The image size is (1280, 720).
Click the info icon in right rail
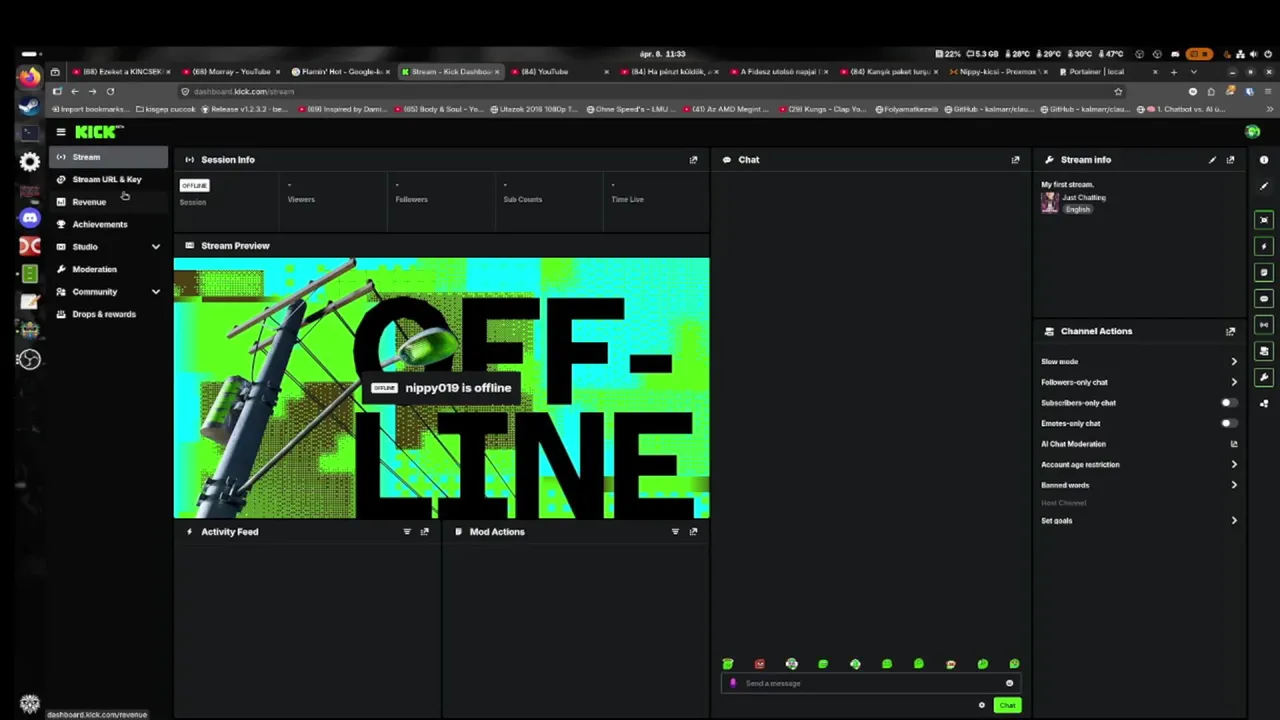pos(1264,160)
